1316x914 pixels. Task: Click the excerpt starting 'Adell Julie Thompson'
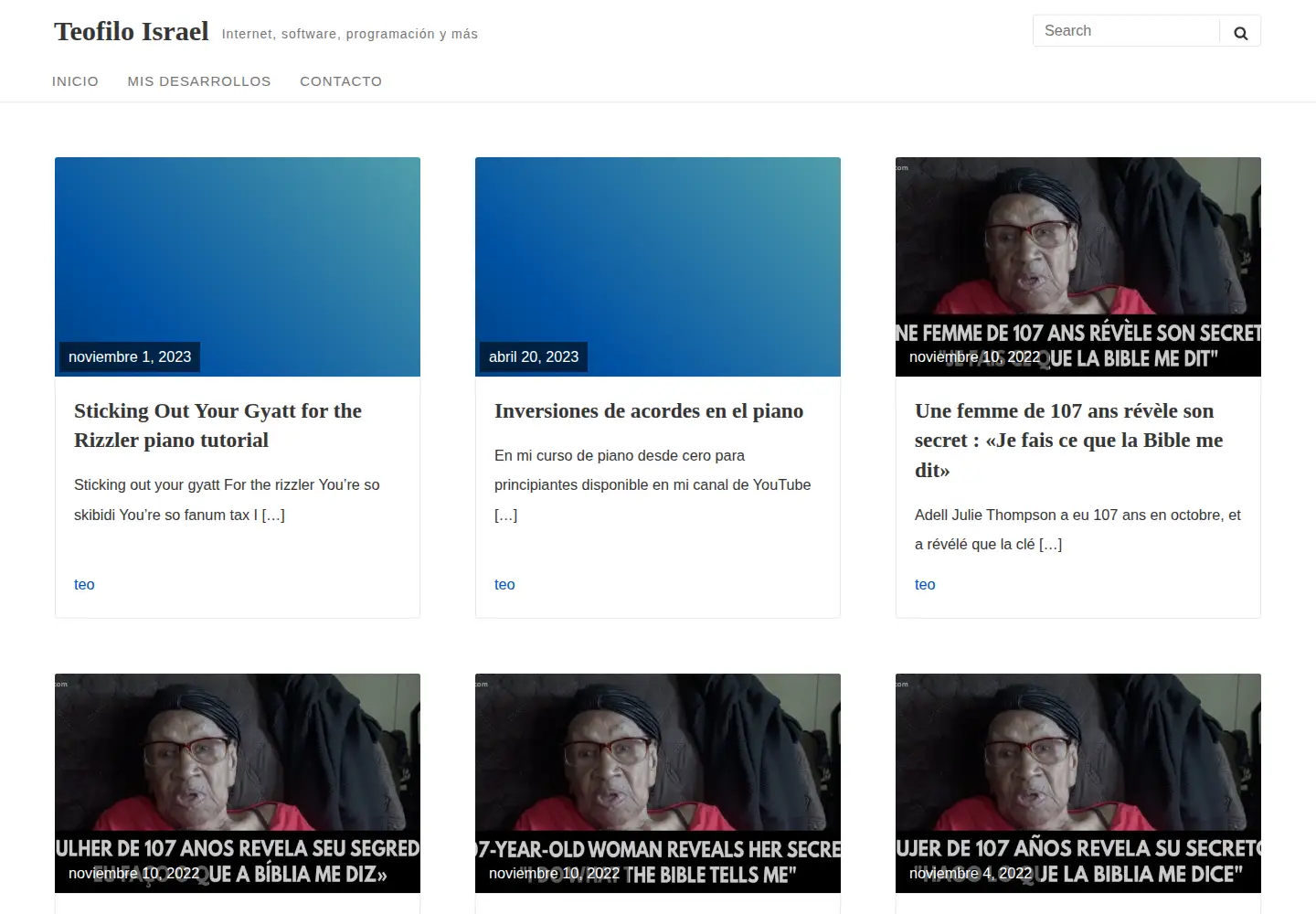(x=1077, y=529)
